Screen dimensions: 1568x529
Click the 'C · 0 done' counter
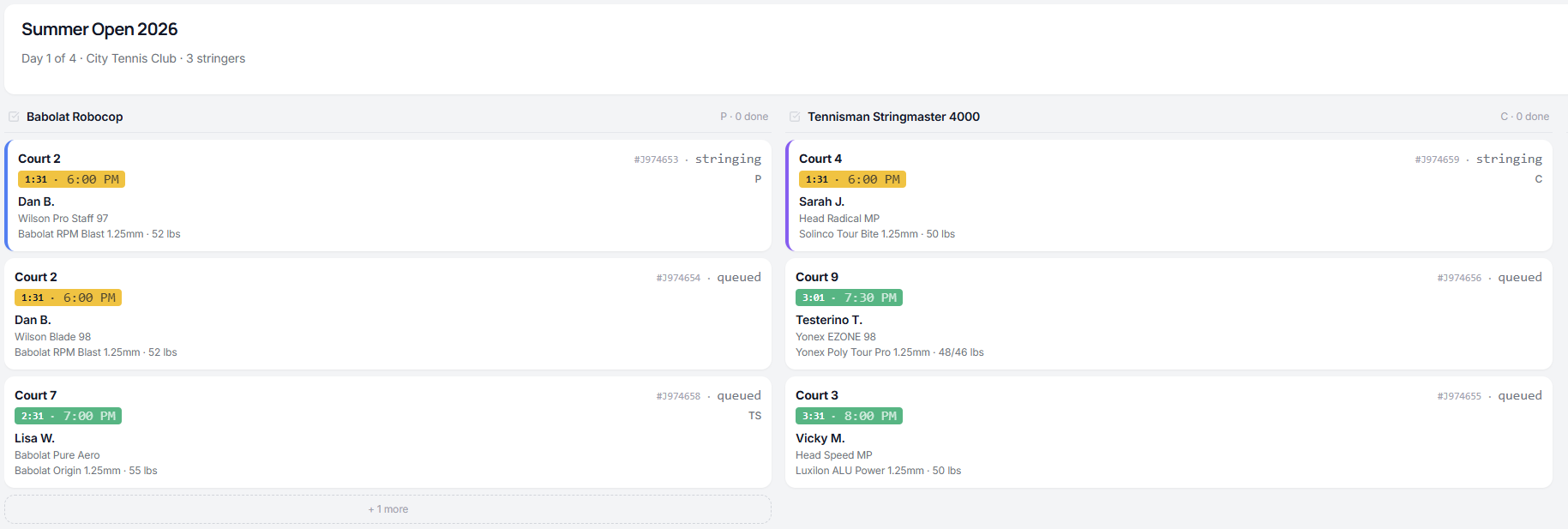tap(1524, 117)
